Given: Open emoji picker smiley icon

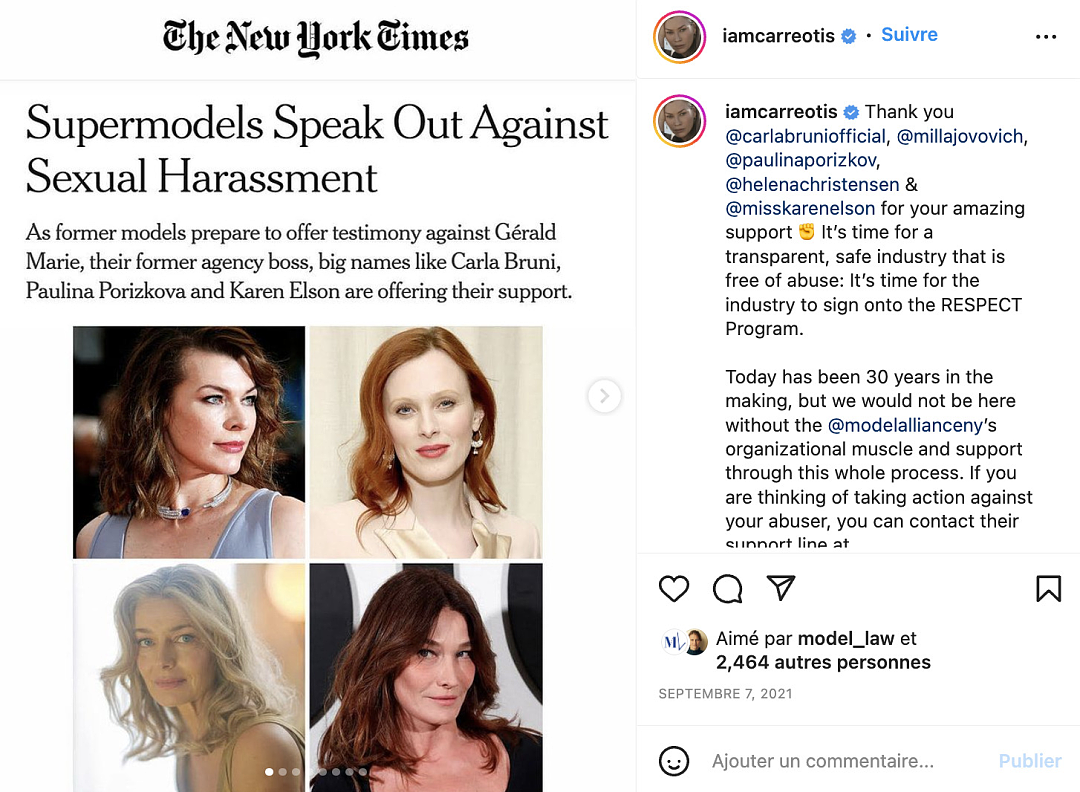Looking at the screenshot, I should tap(674, 761).
